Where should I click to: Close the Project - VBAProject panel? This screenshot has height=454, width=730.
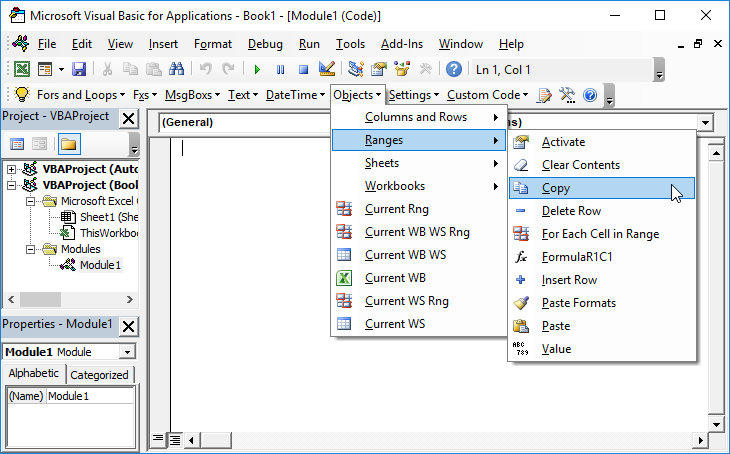click(x=128, y=118)
